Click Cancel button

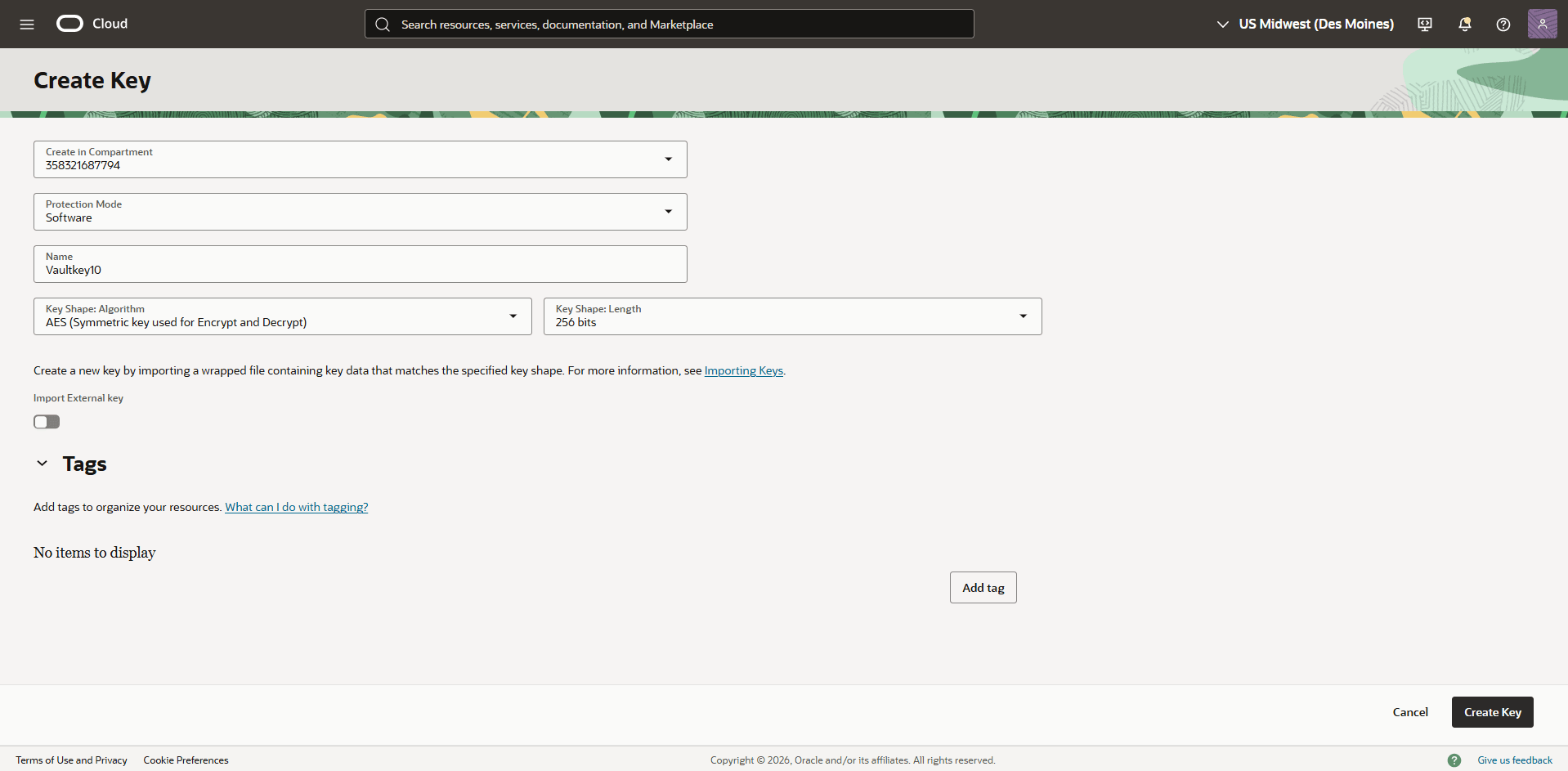[1410, 712]
